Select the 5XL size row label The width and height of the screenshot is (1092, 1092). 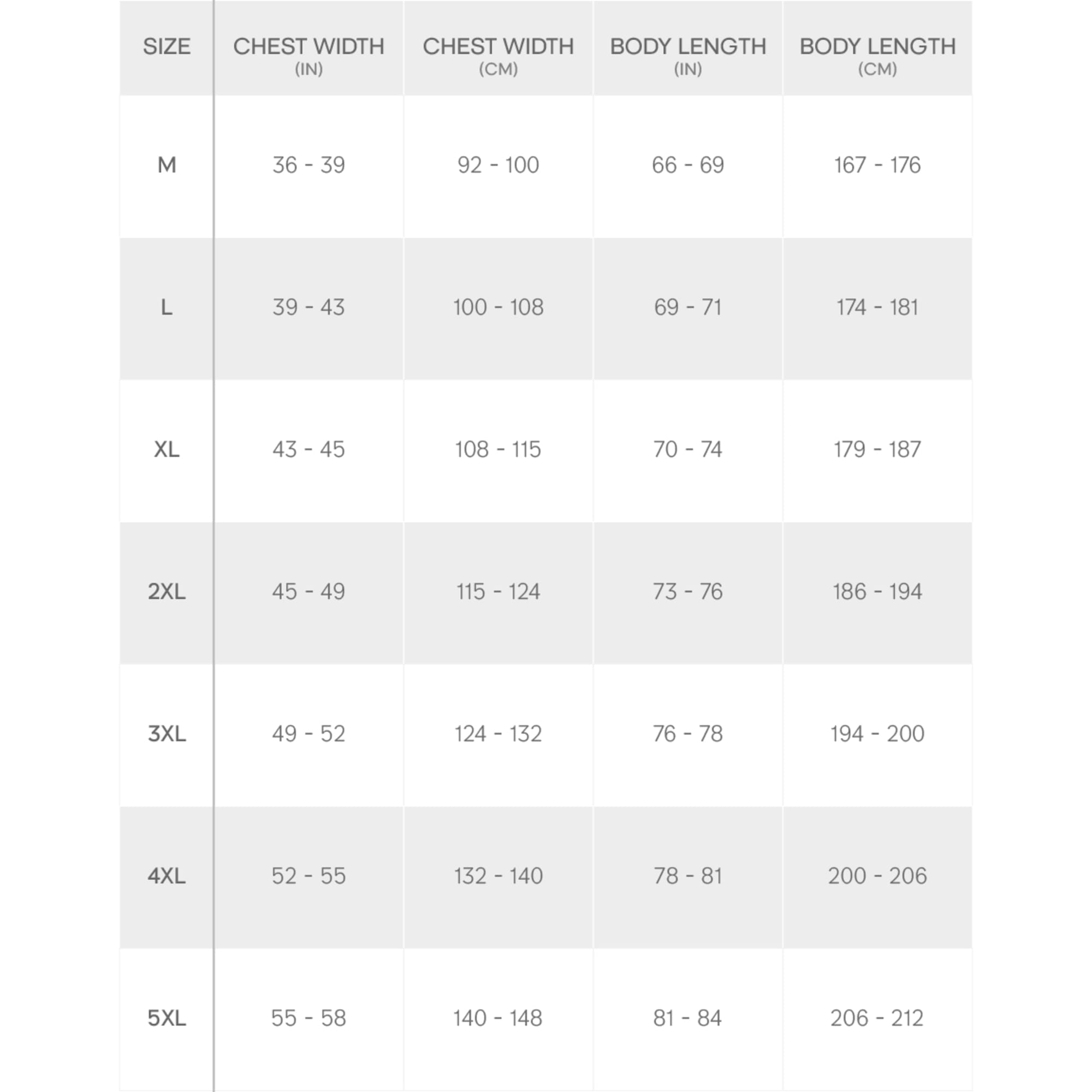click(x=167, y=1018)
